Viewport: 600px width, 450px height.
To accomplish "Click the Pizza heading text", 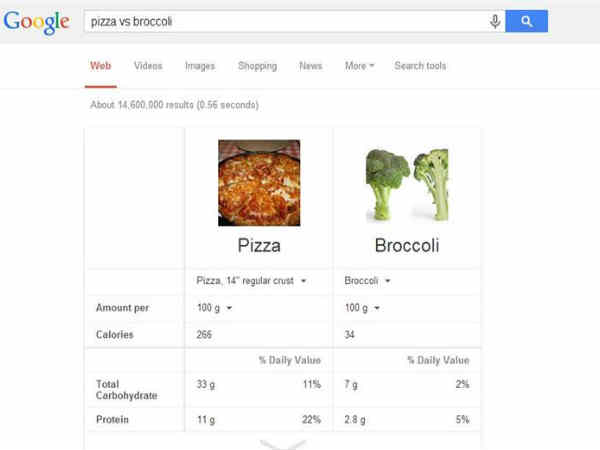I will pyautogui.click(x=259, y=245).
